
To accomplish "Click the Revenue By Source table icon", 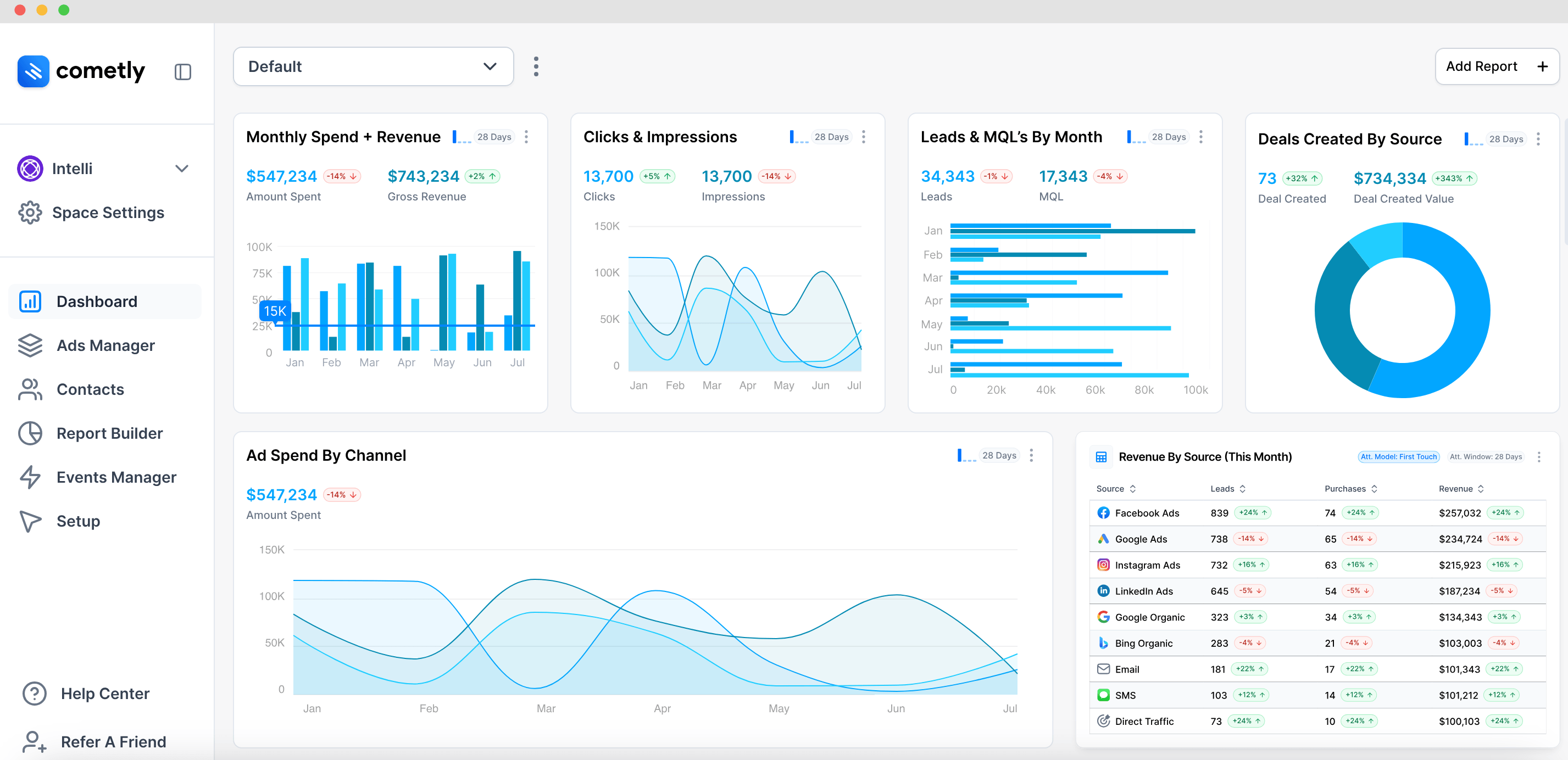I will tap(1100, 457).
